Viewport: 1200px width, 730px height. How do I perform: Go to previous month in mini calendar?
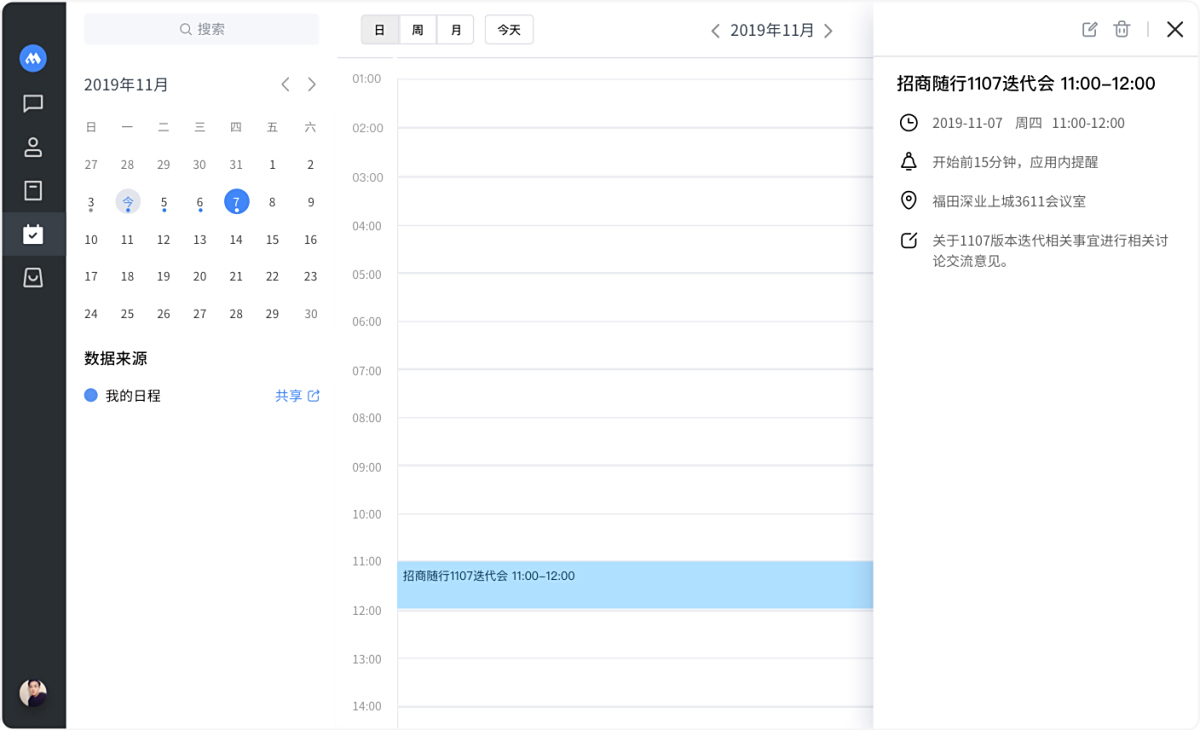coord(285,85)
